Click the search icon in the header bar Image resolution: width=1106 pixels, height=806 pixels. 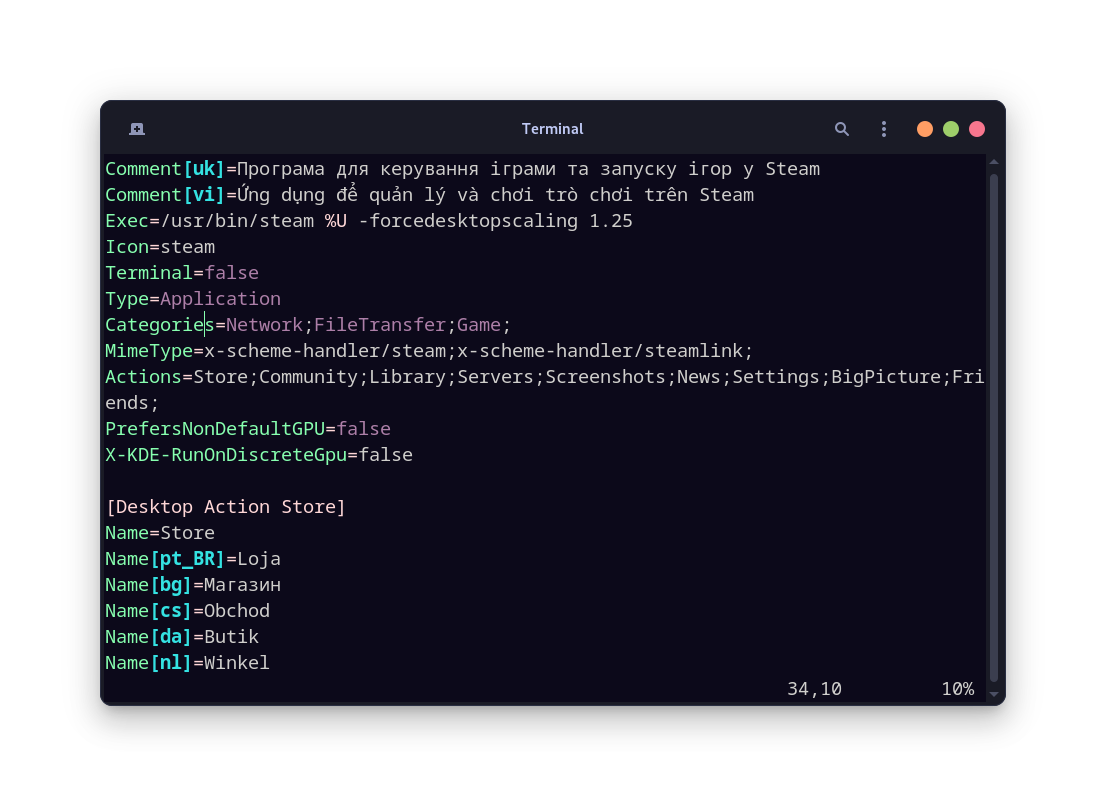pyautogui.click(x=841, y=129)
